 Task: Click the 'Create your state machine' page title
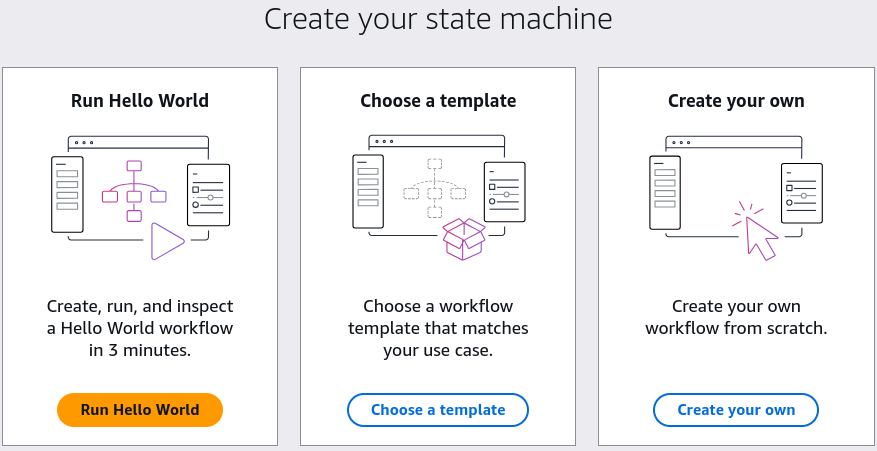pyautogui.click(x=438, y=18)
